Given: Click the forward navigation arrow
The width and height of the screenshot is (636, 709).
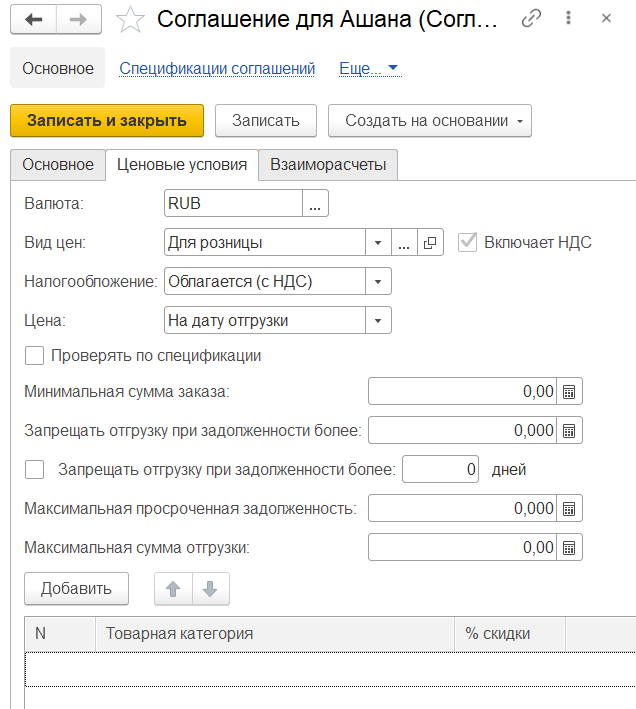Looking at the screenshot, I should pyautogui.click(x=79, y=19).
